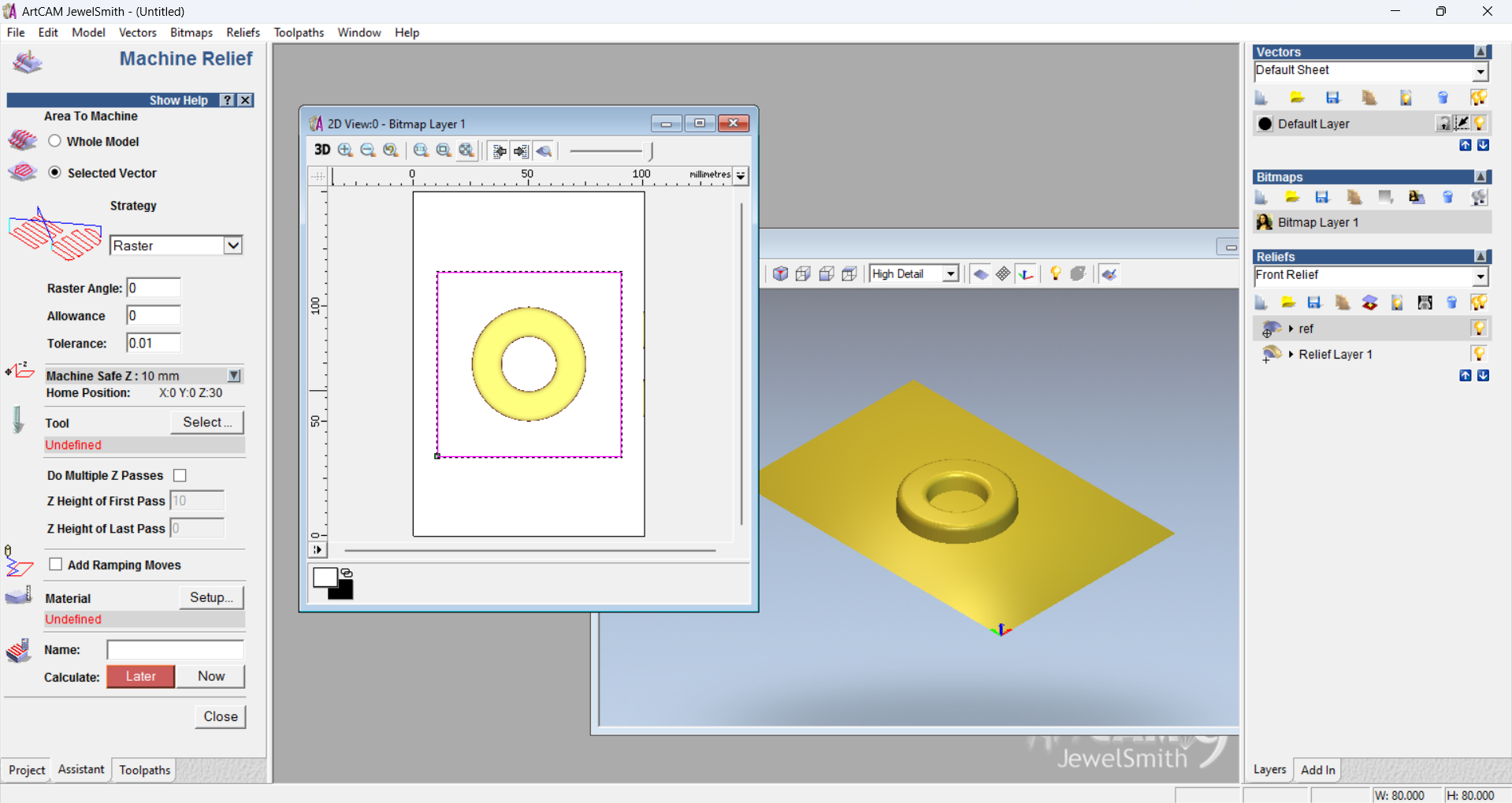
Task: Expand Machine Safe Z section
Action: coord(234,376)
